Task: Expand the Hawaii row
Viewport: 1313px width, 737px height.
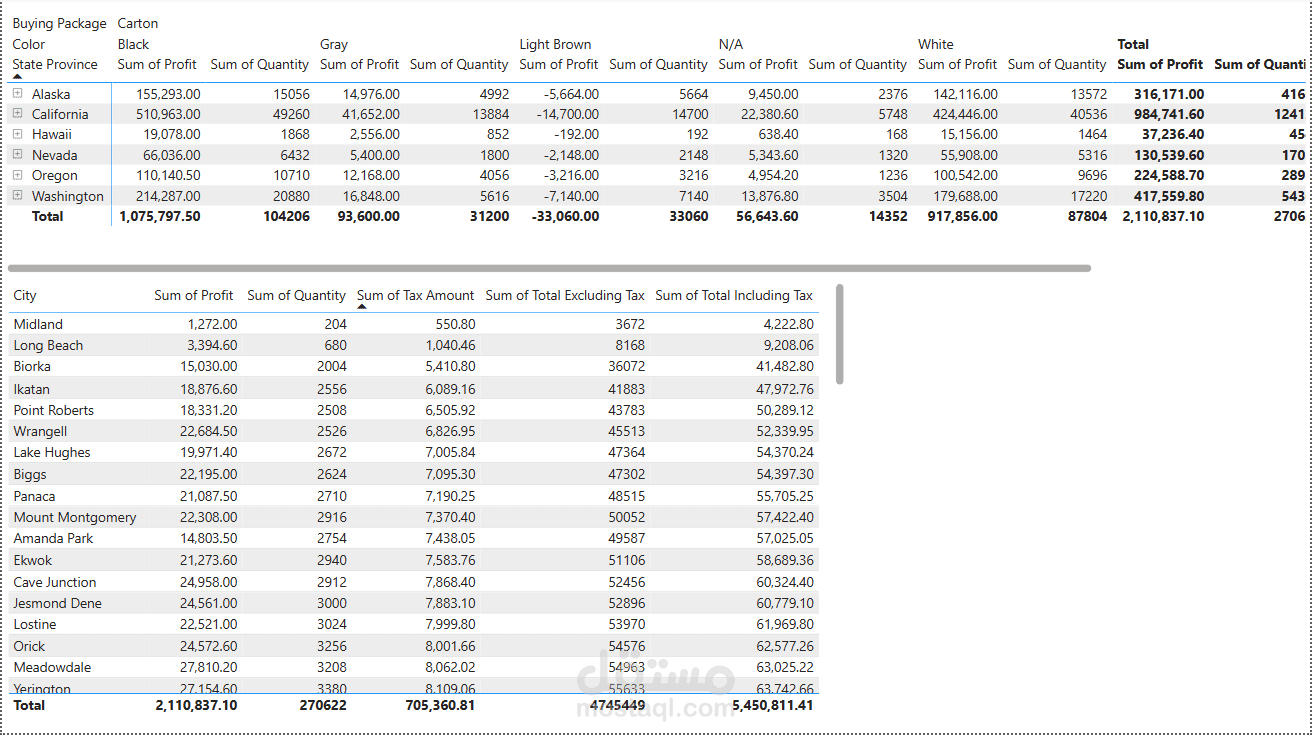Action: point(17,134)
